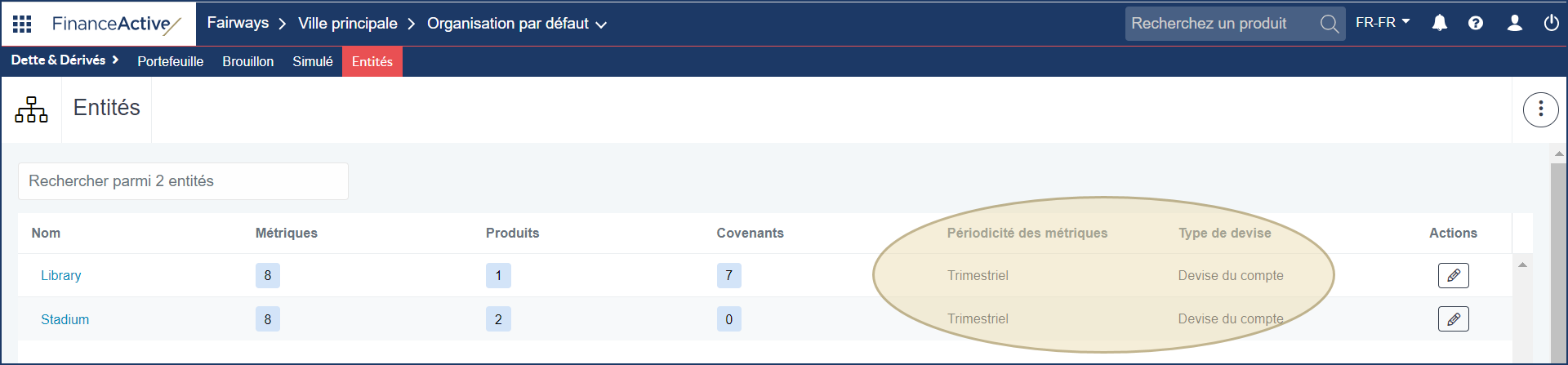Open the Simulé tab
The image size is (1568, 365).
[x=313, y=61]
